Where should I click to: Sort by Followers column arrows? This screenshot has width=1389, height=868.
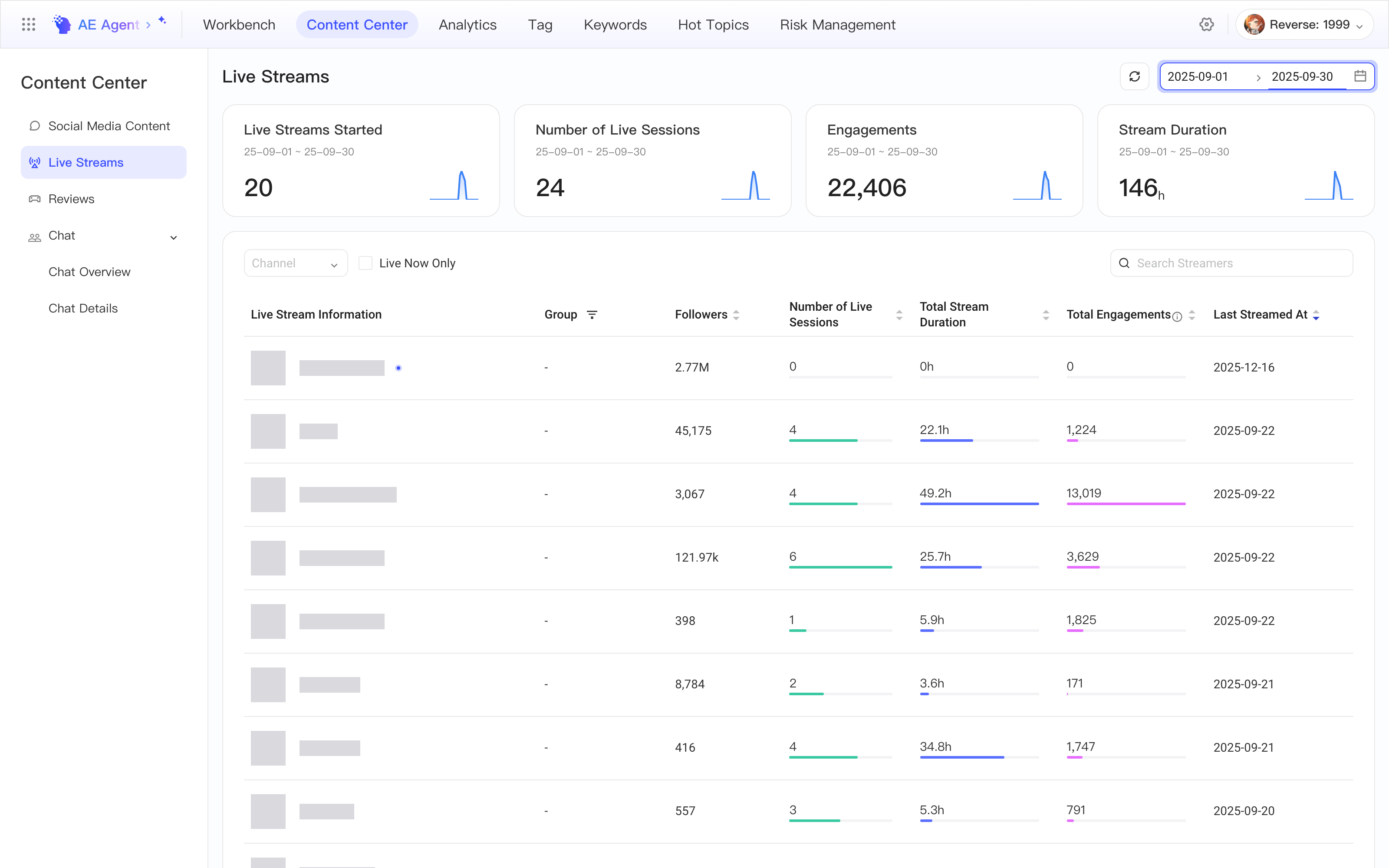[x=737, y=315]
